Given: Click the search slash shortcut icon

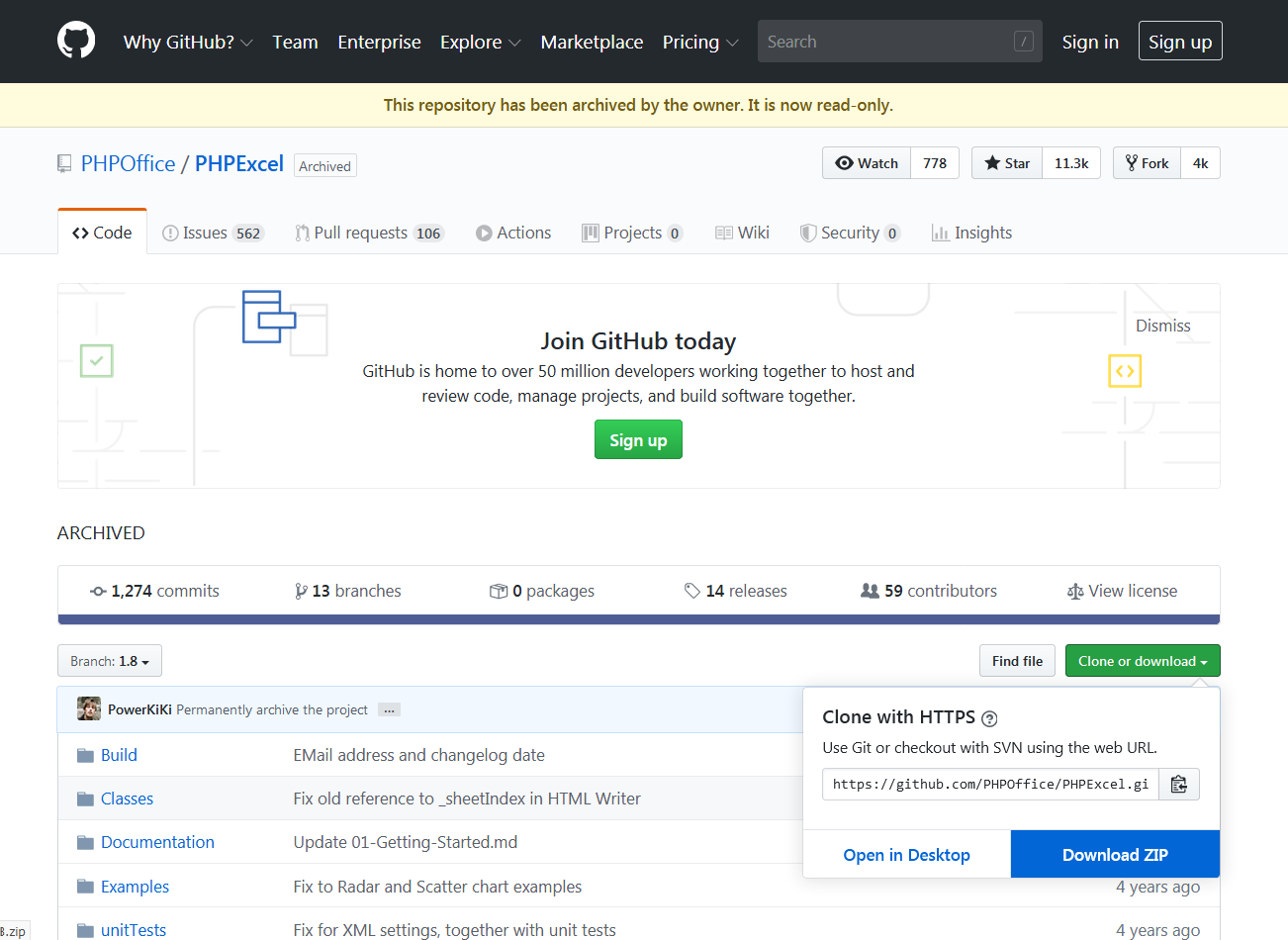Looking at the screenshot, I should 1024,42.
